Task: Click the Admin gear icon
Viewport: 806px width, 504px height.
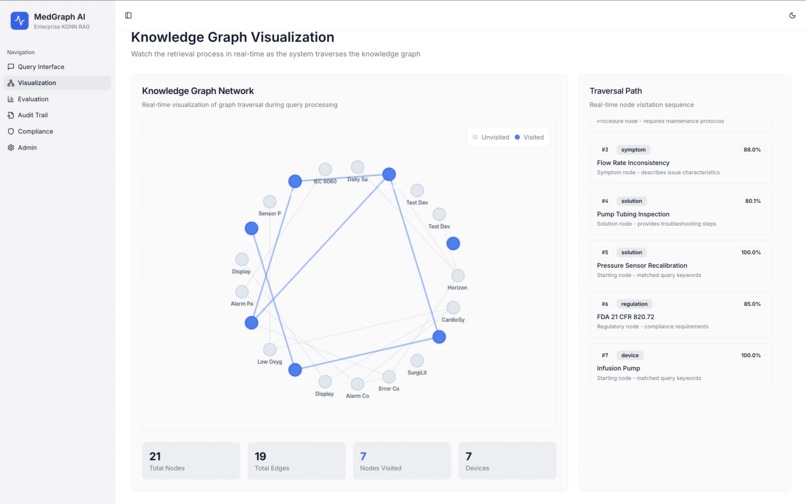Action: [11, 148]
